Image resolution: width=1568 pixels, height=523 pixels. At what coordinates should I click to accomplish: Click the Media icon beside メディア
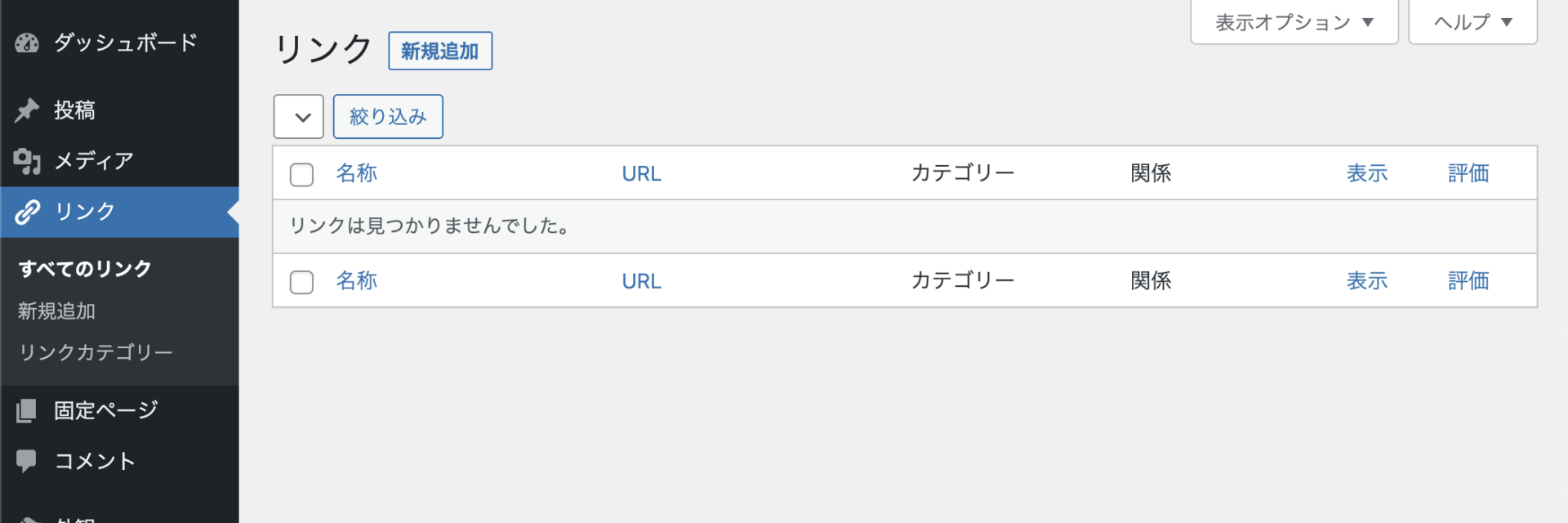coord(27,161)
